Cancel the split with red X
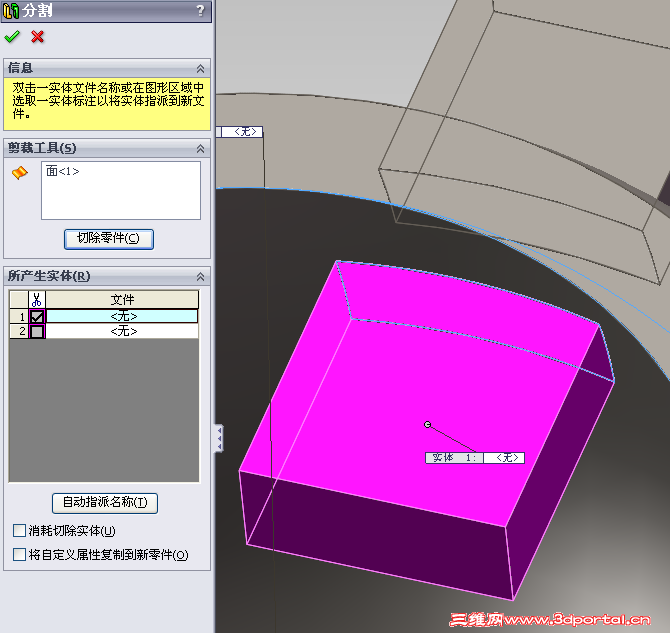The width and height of the screenshot is (670, 633). [x=38, y=37]
